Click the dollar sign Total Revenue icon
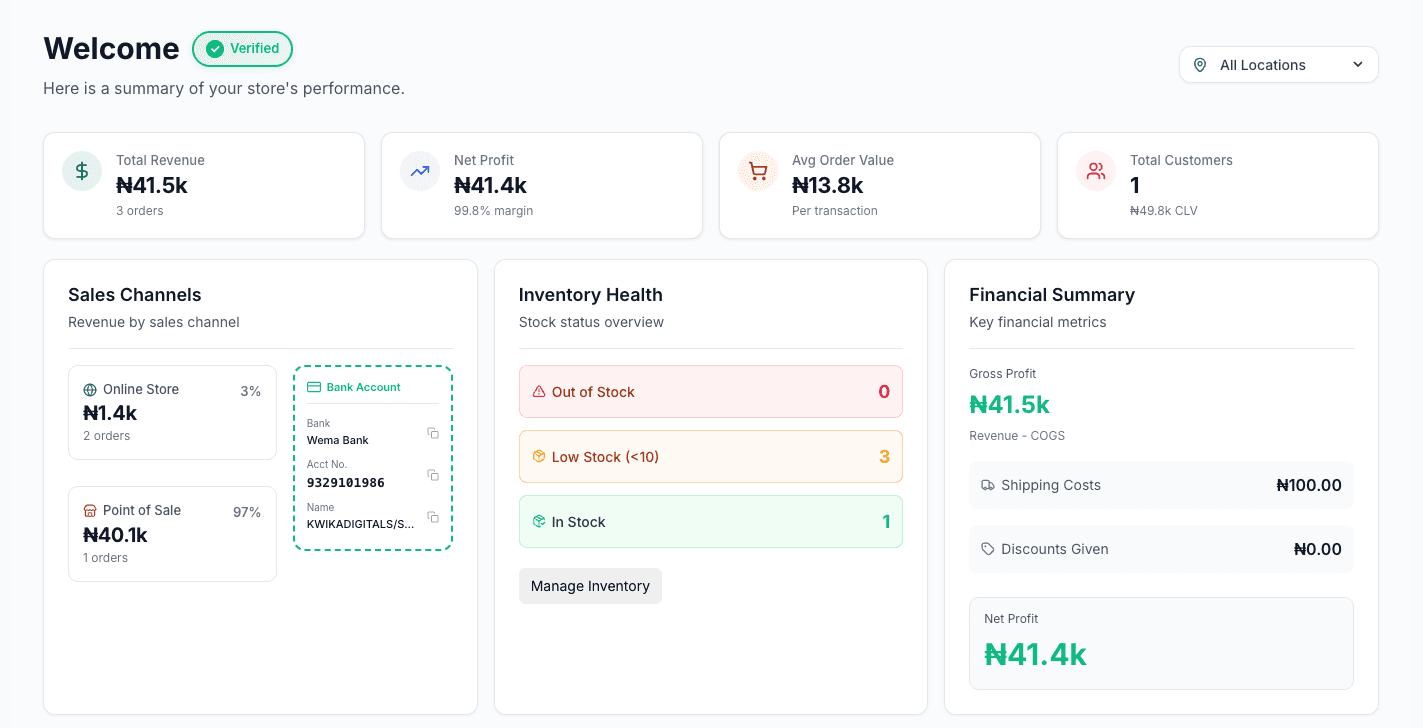Screen dimensions: 1423x728 click(x=82, y=171)
